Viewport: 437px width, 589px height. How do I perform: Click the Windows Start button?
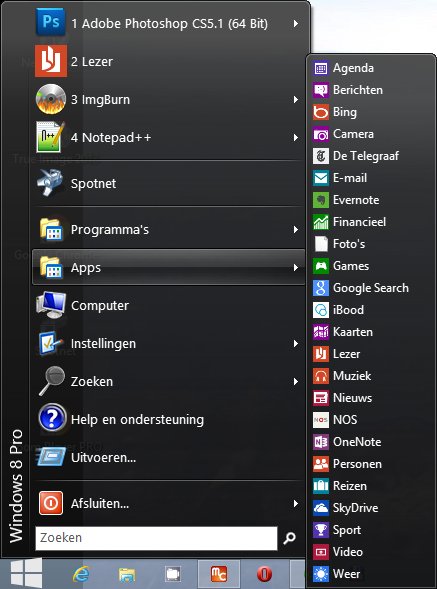(x=26, y=573)
